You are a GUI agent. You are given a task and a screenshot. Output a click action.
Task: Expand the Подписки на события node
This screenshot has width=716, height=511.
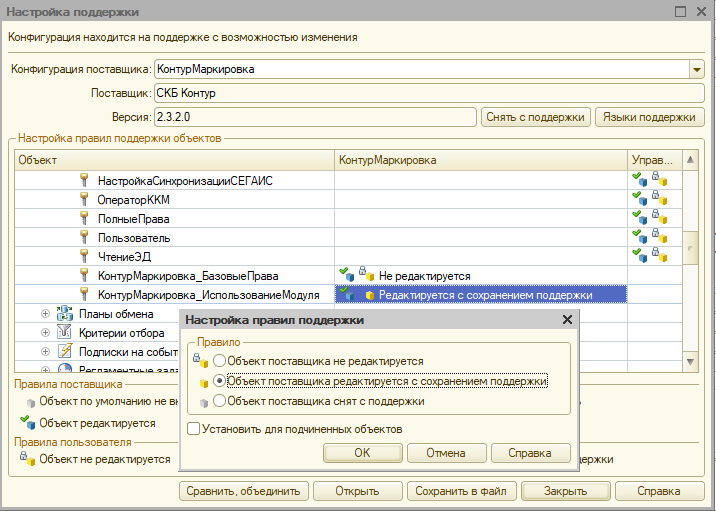click(x=45, y=352)
